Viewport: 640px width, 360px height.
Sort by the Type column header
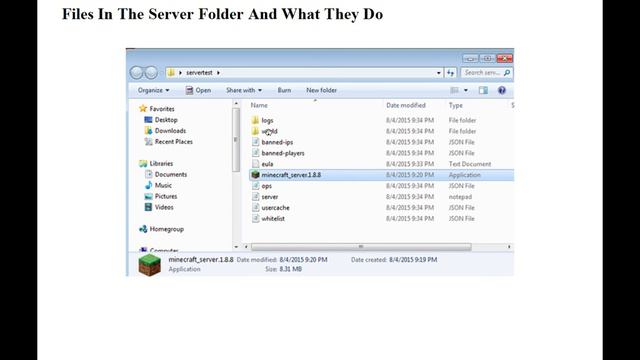pos(456,105)
